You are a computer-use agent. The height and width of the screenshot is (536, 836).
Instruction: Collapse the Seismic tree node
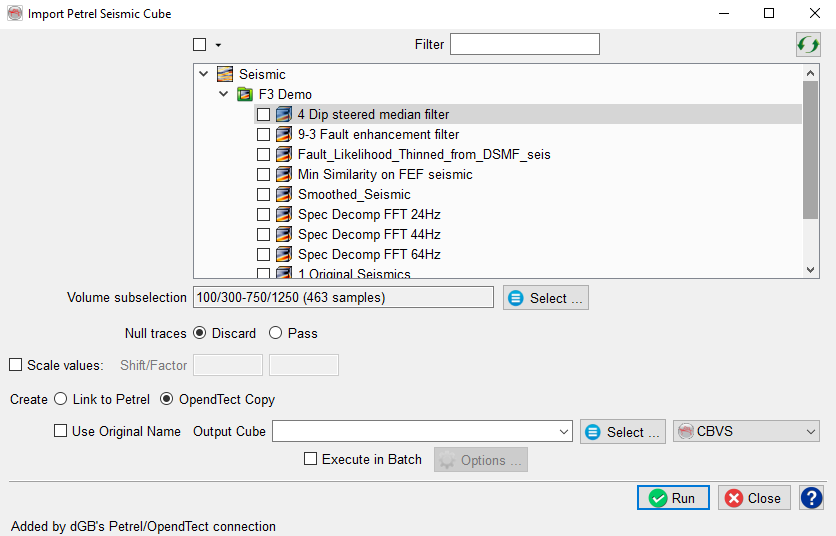(x=204, y=74)
